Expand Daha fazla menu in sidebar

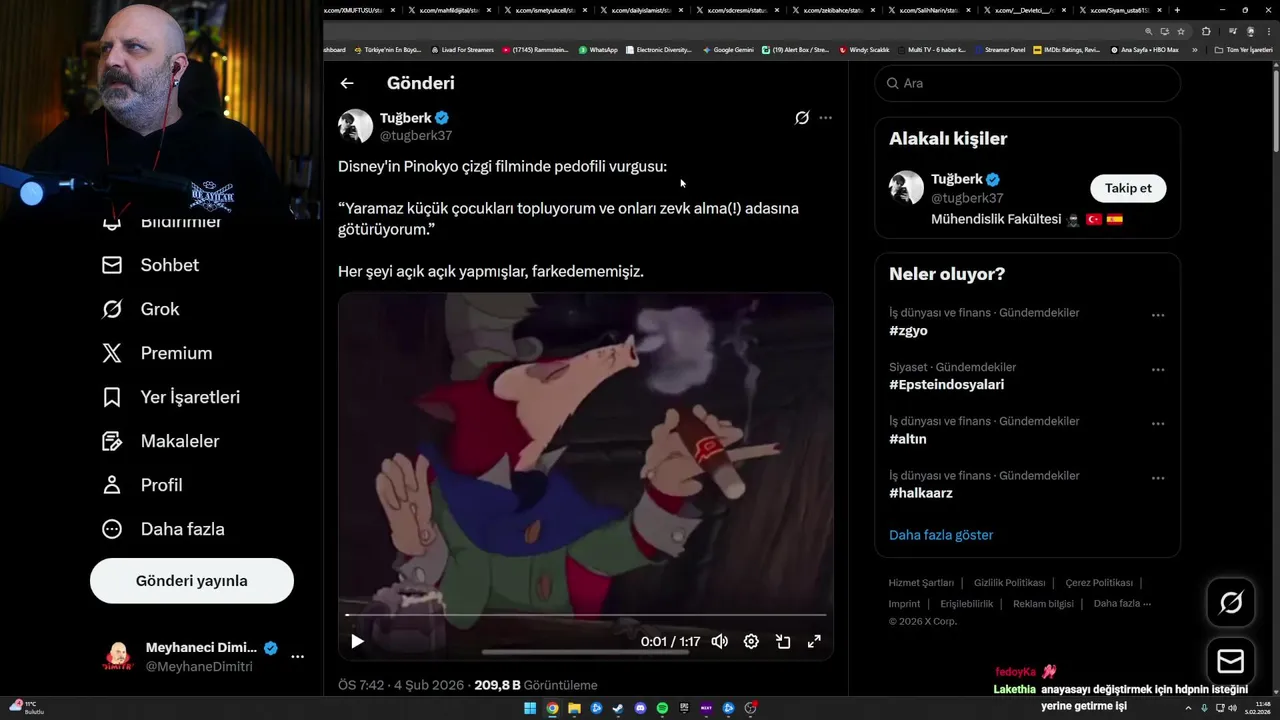(163, 529)
